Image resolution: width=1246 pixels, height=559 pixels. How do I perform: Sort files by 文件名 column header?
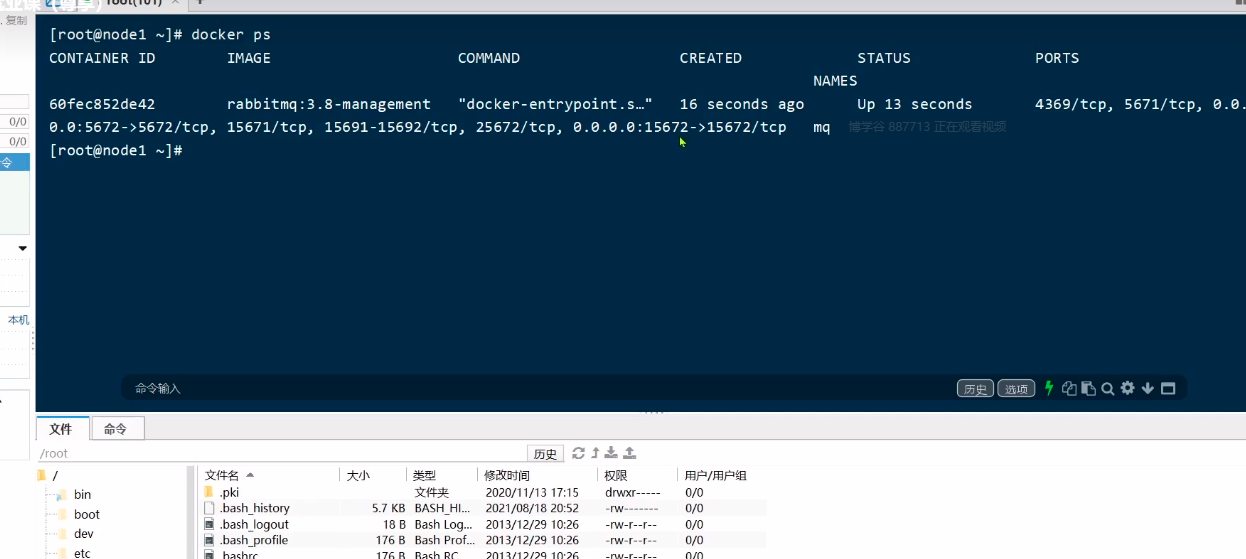(x=223, y=475)
